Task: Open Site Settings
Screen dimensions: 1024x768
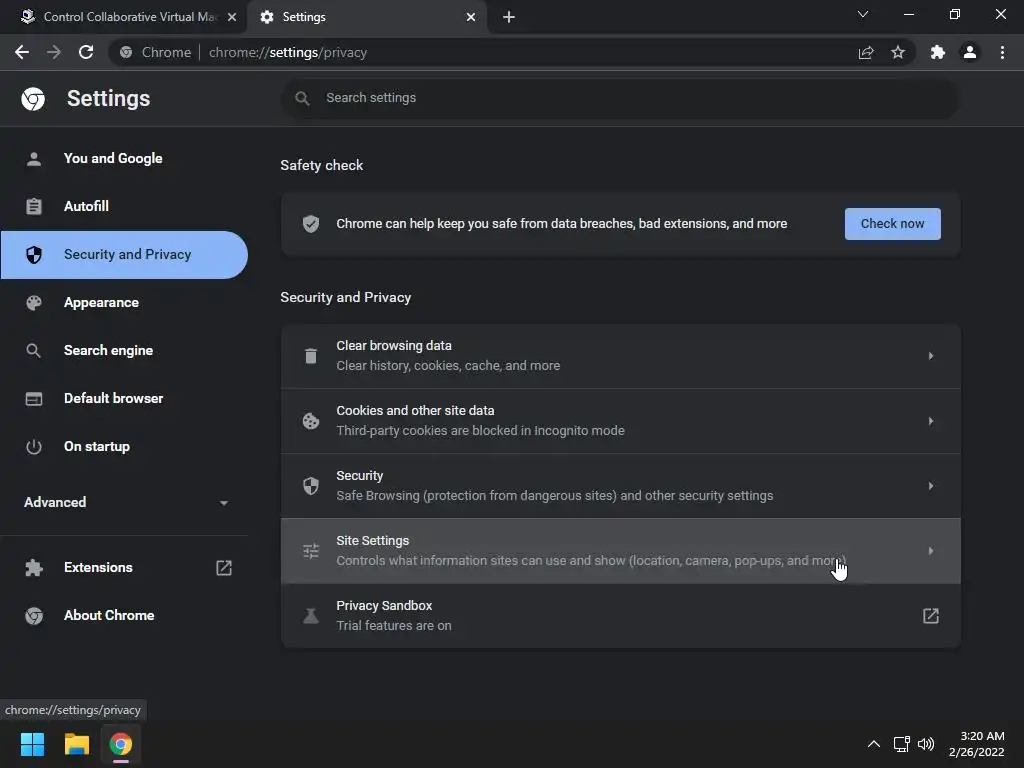Action: [x=620, y=551]
